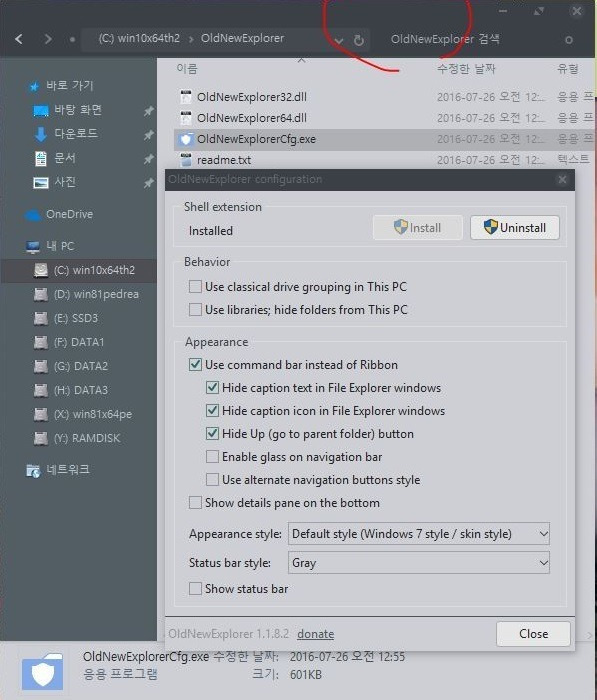Uncheck Use command bar instead of Ribbon
597x700 pixels.
(195, 365)
